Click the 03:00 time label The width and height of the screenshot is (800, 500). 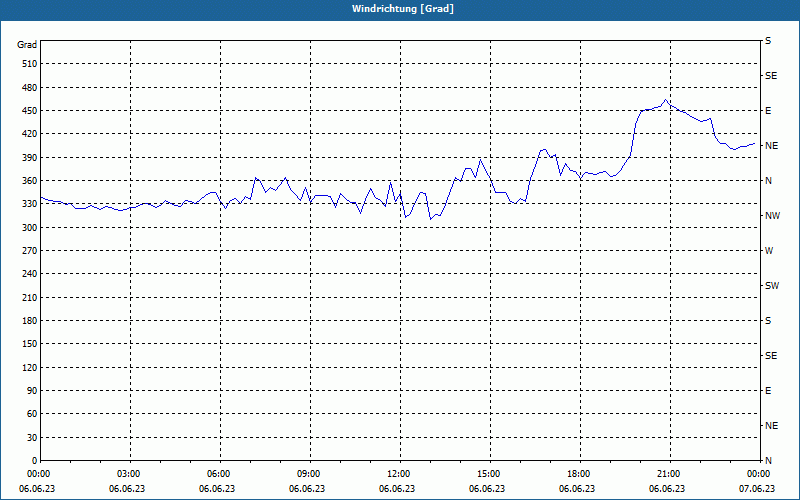tap(129, 474)
